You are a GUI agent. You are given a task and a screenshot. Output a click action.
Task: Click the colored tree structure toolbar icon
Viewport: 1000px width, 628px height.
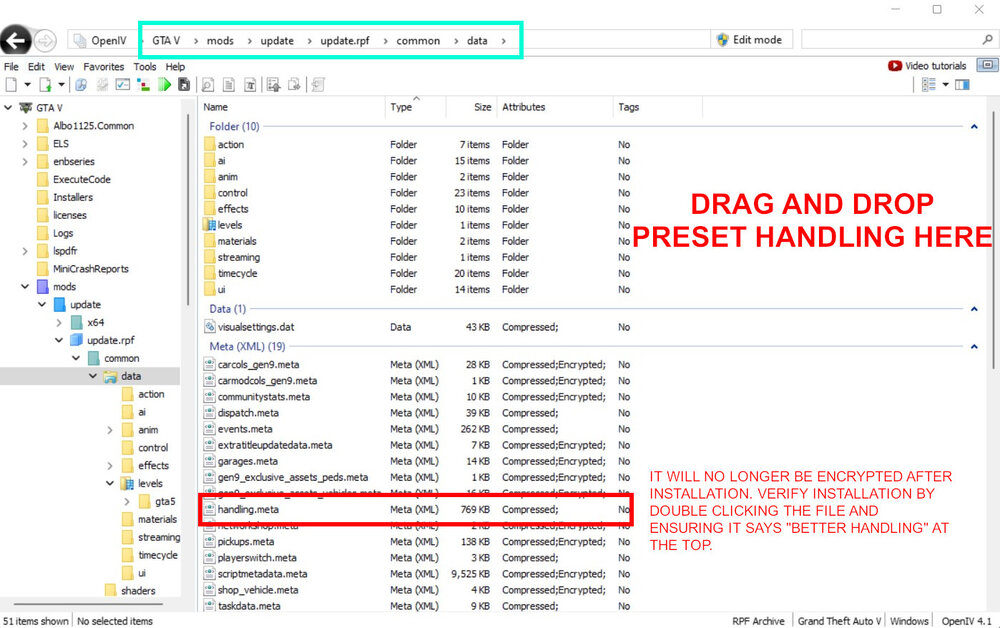point(143,84)
